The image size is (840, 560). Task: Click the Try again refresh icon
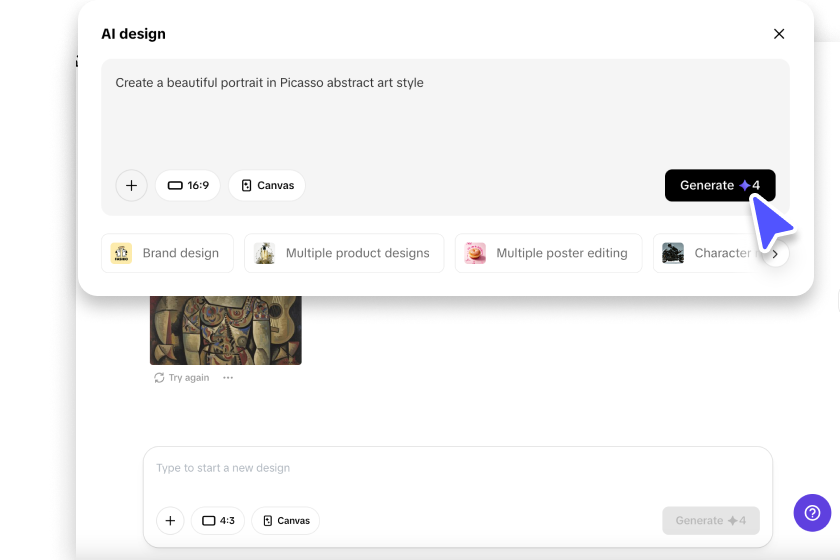pyautogui.click(x=159, y=378)
